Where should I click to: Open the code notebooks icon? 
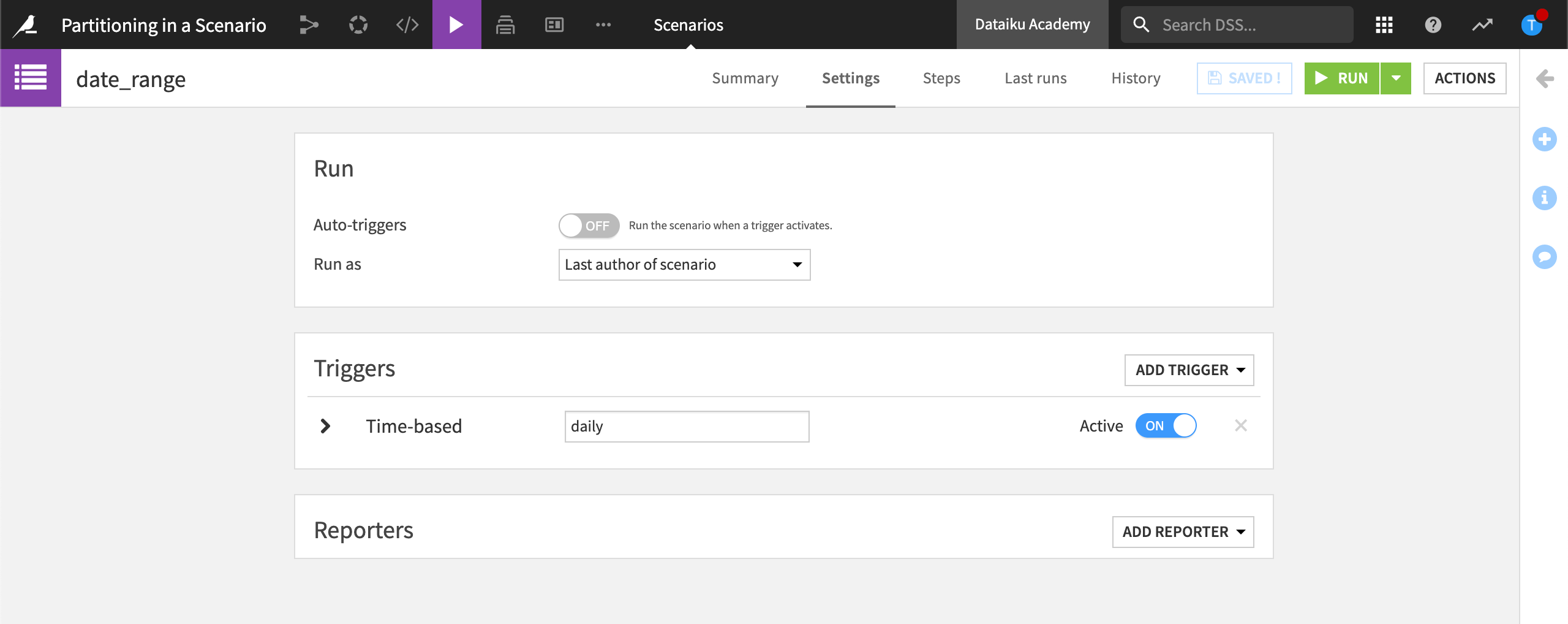click(407, 25)
